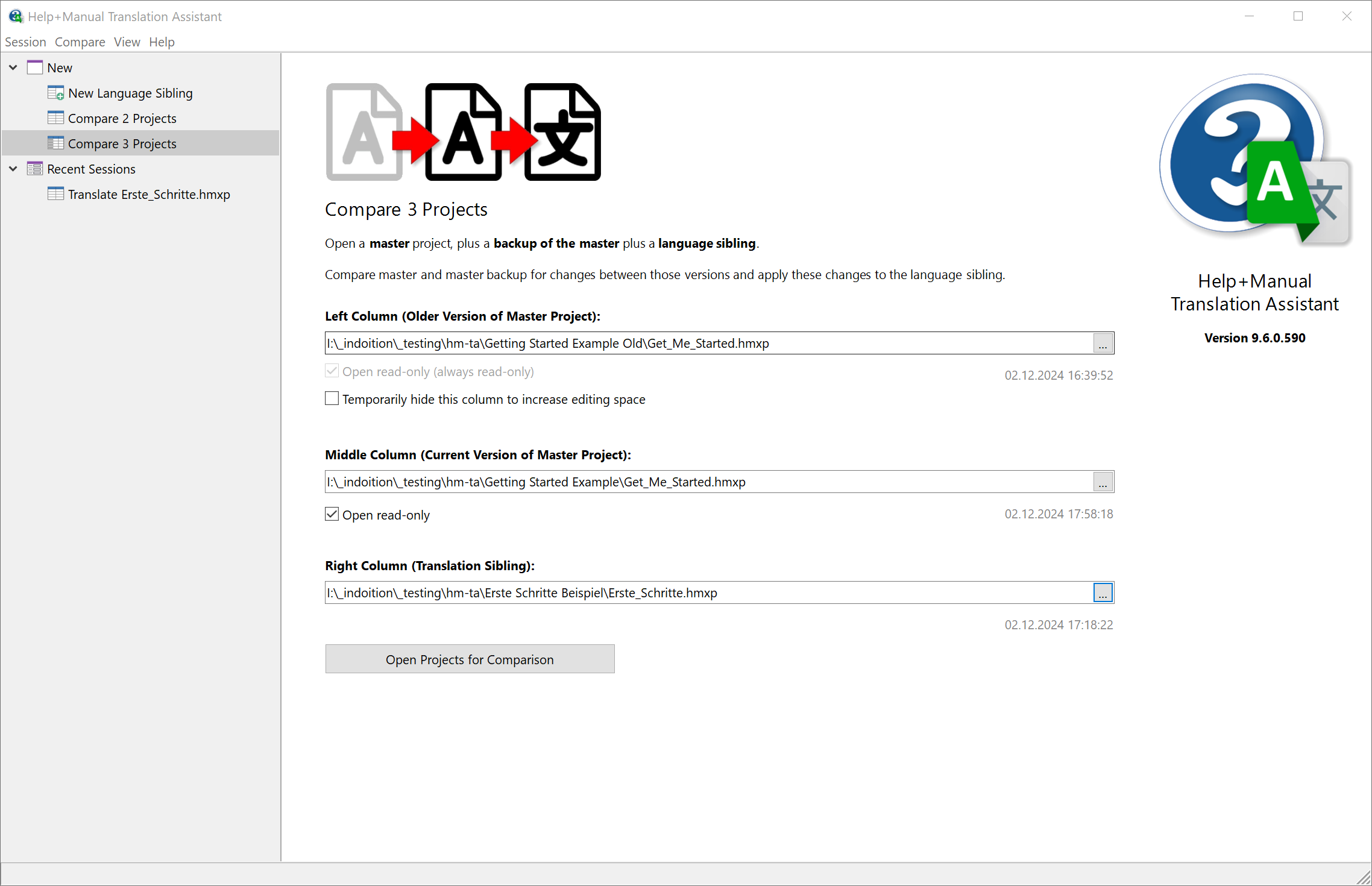1372x886 pixels.
Task: Select New Language Sibling item
Action: [130, 93]
